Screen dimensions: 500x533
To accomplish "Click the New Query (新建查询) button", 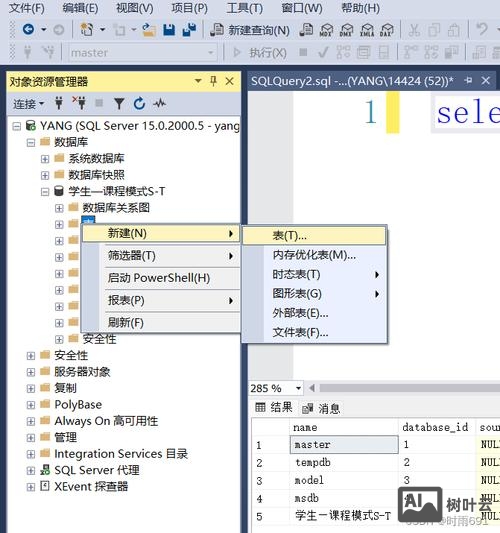I will [249, 30].
